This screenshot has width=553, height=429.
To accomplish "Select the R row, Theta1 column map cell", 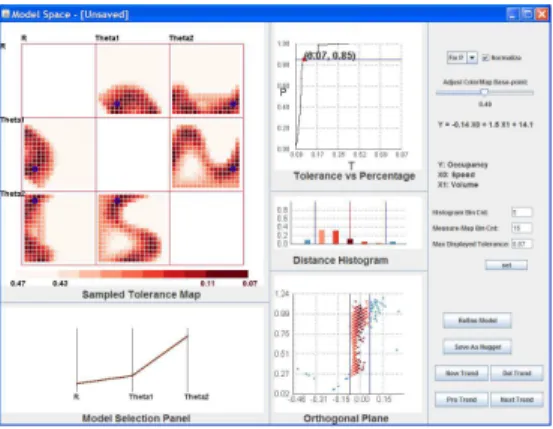I will (132, 81).
